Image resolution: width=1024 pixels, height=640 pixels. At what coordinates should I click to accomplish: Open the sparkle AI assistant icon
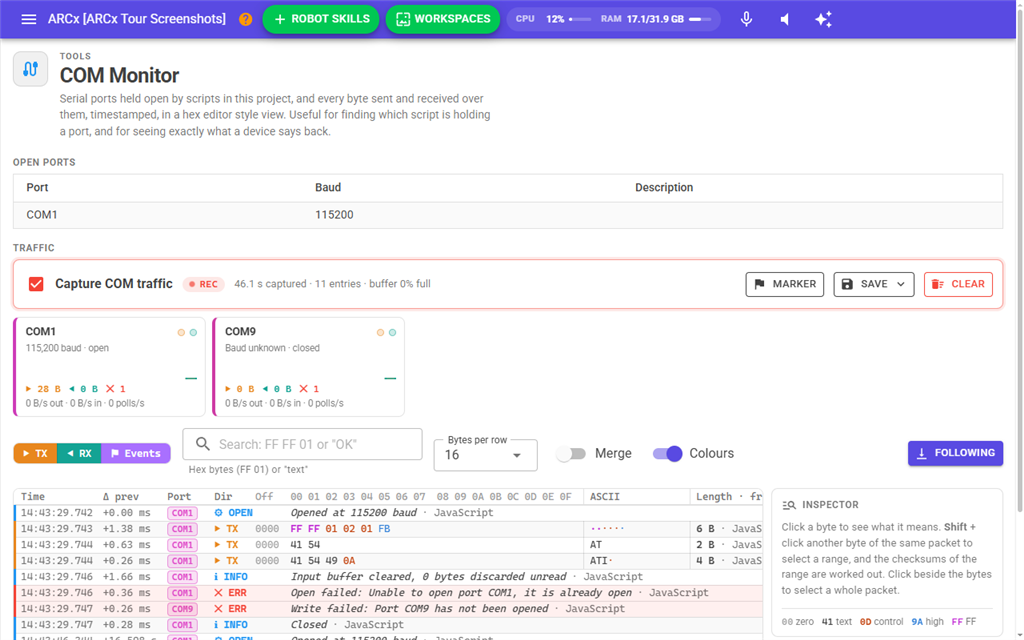tap(824, 19)
